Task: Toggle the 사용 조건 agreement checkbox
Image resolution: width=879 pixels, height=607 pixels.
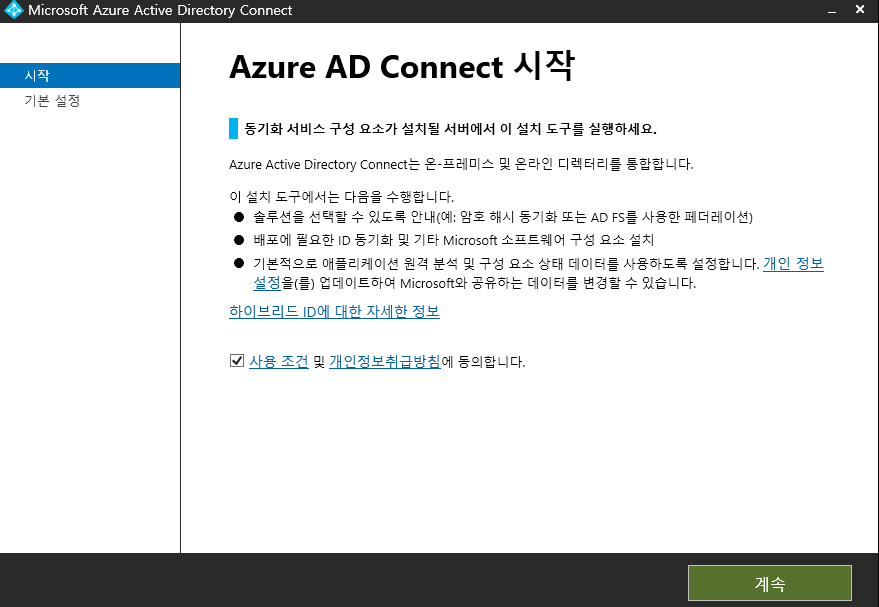Action: 237,360
